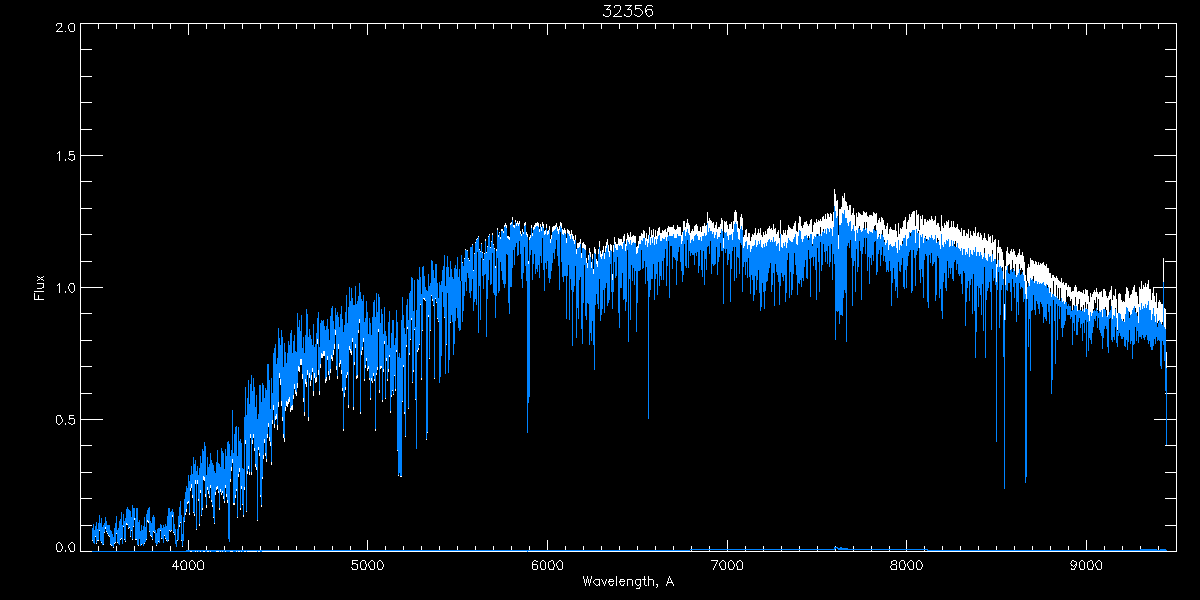Click the 0.5 flux tick label
The image size is (1200, 600).
[65, 419]
